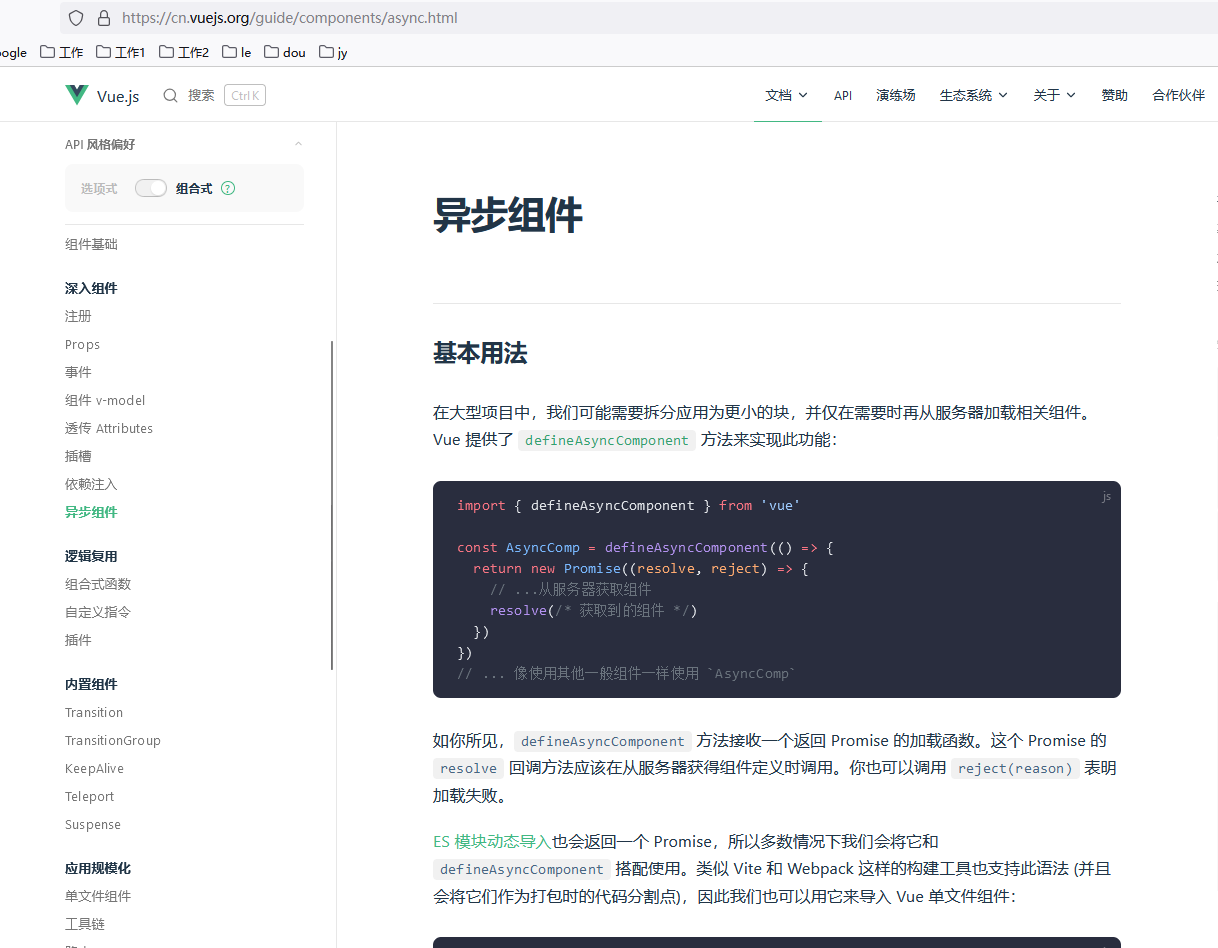Open KeepAlive in sidebar
Image resolution: width=1218 pixels, height=948 pixels.
pyautogui.click(x=94, y=768)
